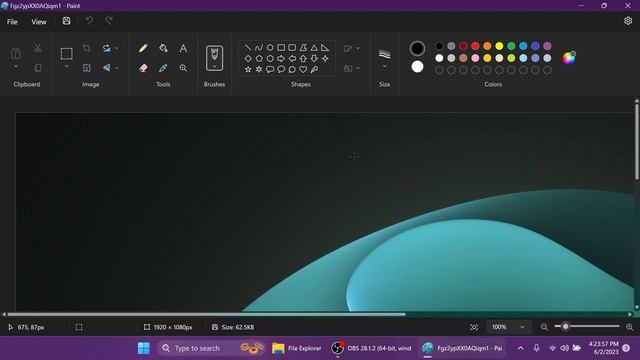Click the taskbar Type to search box
This screenshot has height=360, width=640.
point(211,348)
